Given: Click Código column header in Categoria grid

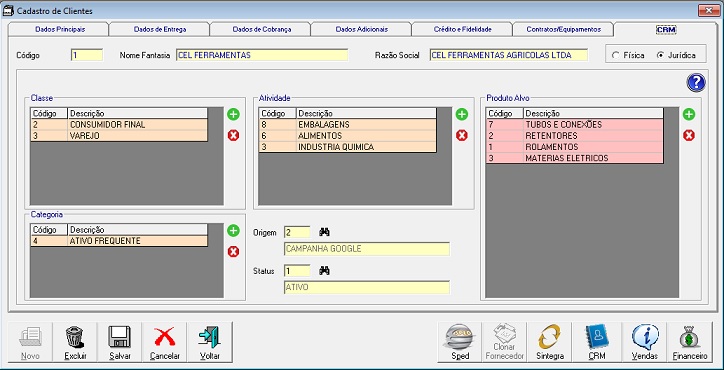Looking at the screenshot, I should (x=49, y=230).
